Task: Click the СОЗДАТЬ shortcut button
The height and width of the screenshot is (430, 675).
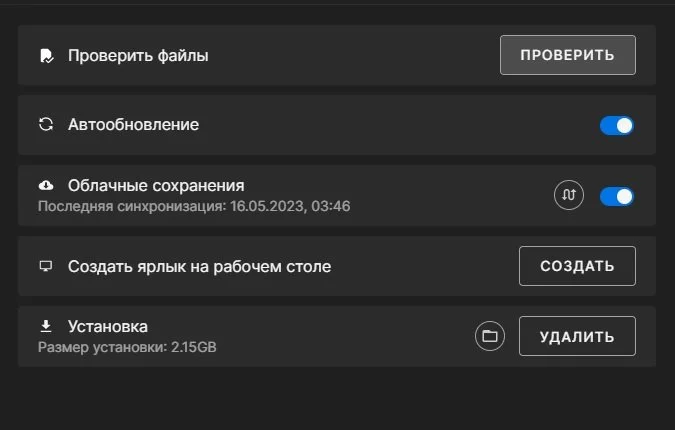Action: [x=577, y=266]
